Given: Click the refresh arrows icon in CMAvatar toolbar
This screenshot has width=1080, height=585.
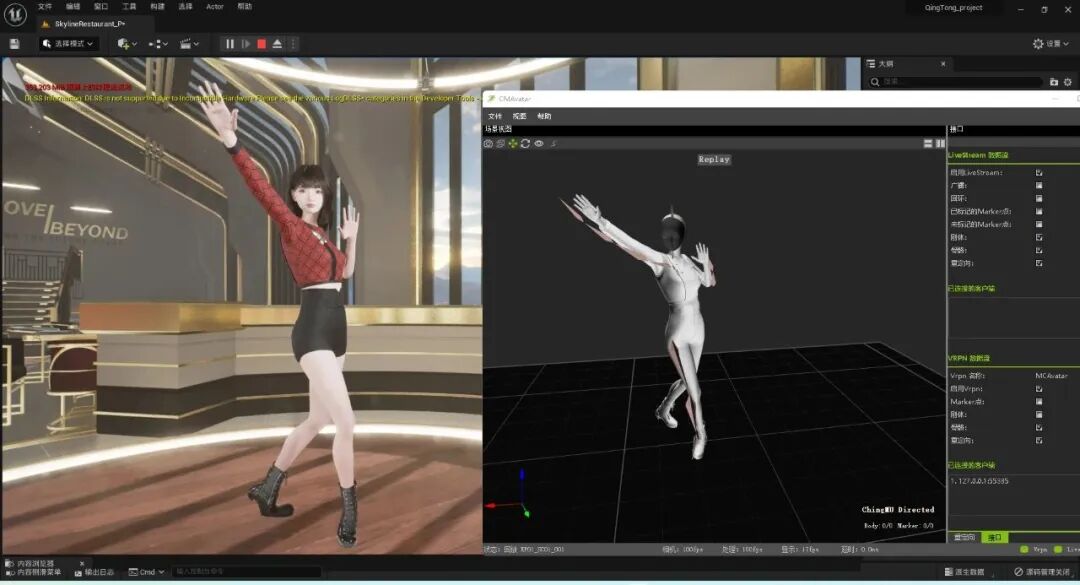Looking at the screenshot, I should [526, 144].
